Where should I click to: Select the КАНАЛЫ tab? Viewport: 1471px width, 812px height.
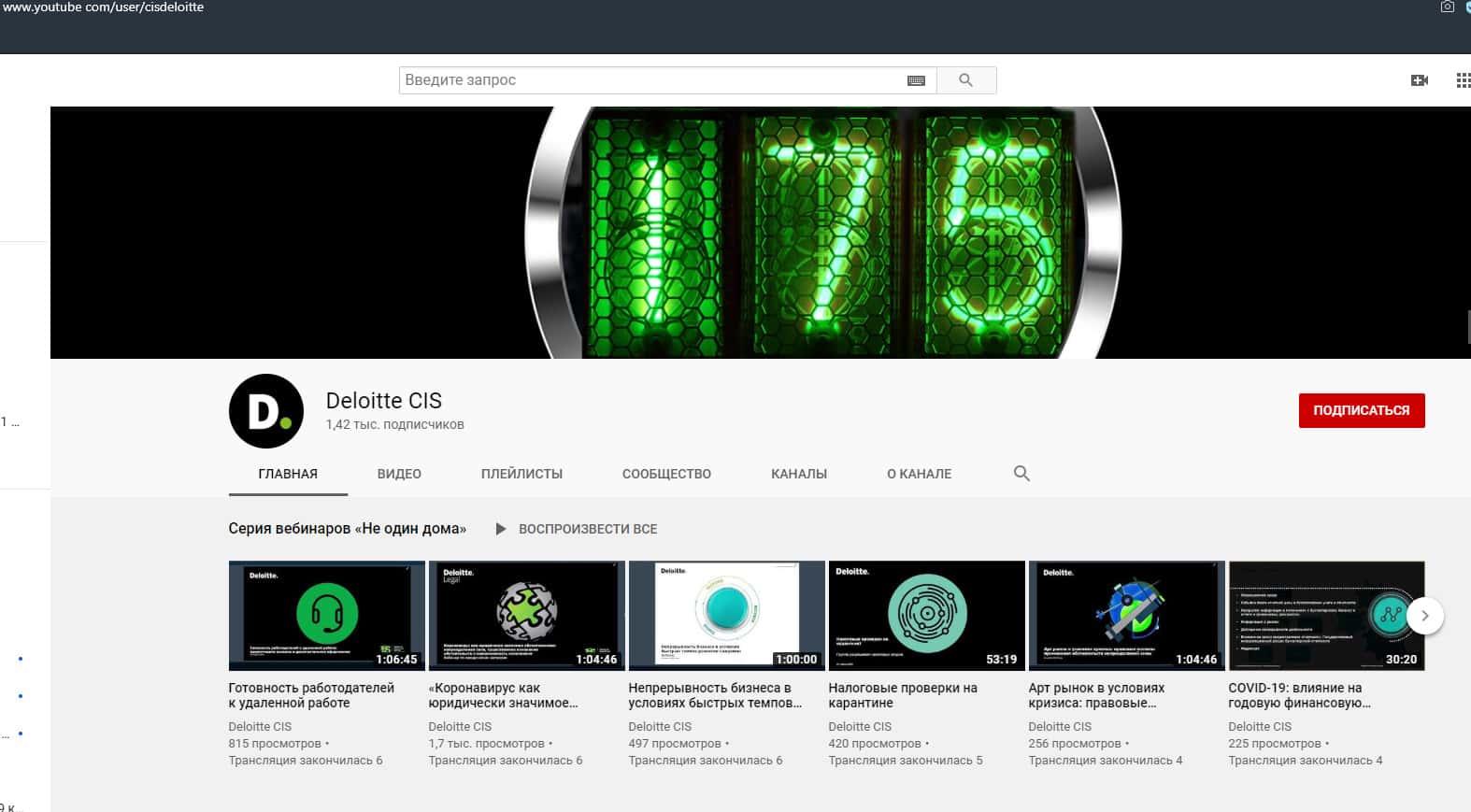798,474
